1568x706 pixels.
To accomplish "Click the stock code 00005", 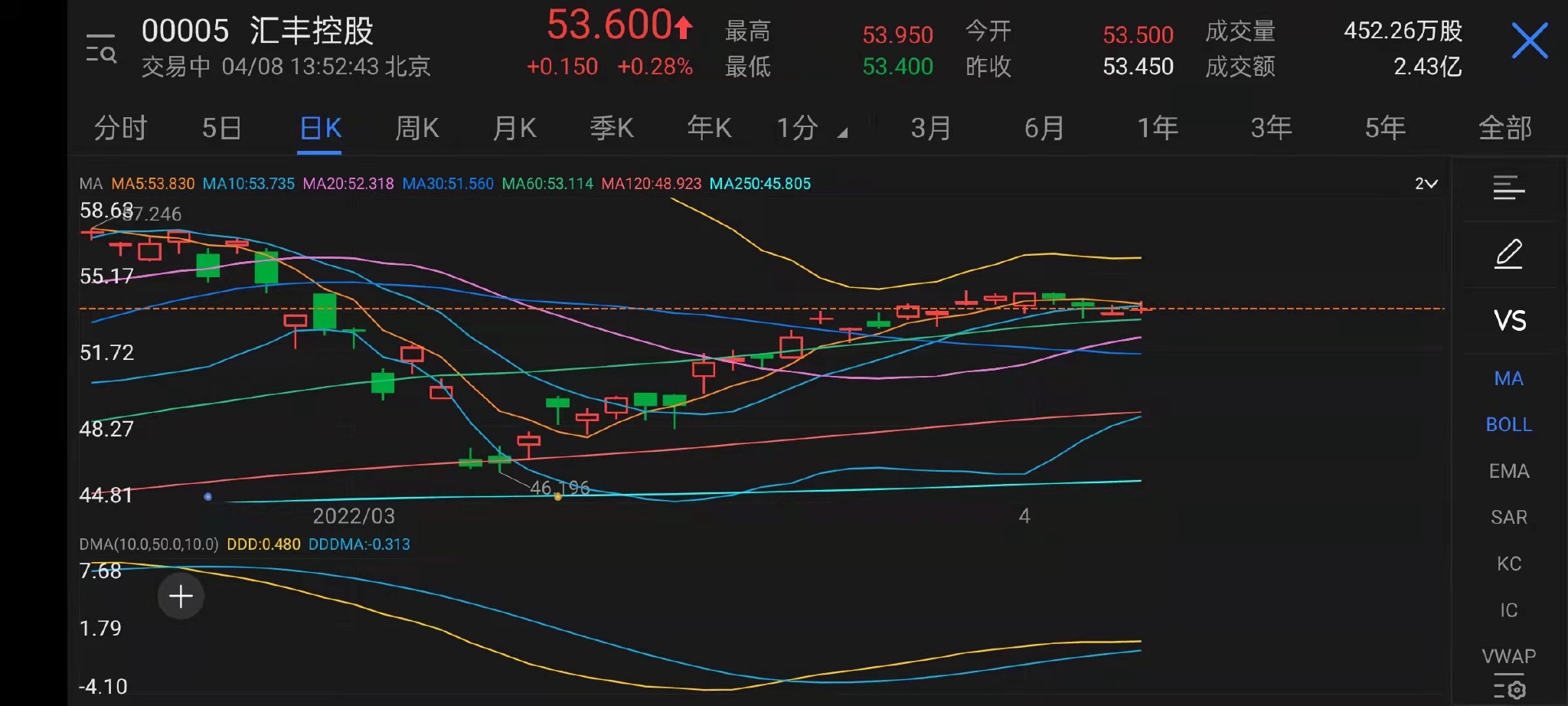I will (x=185, y=31).
